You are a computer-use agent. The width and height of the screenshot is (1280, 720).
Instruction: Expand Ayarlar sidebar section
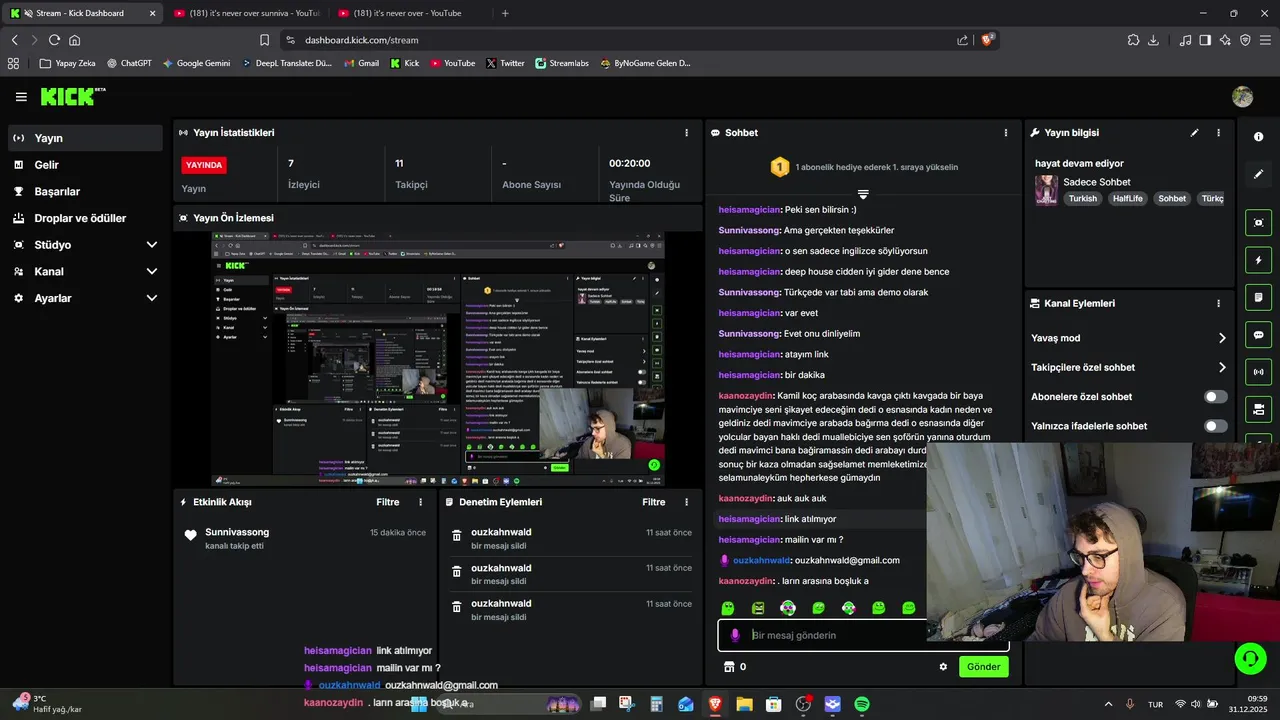pyautogui.click(x=85, y=298)
